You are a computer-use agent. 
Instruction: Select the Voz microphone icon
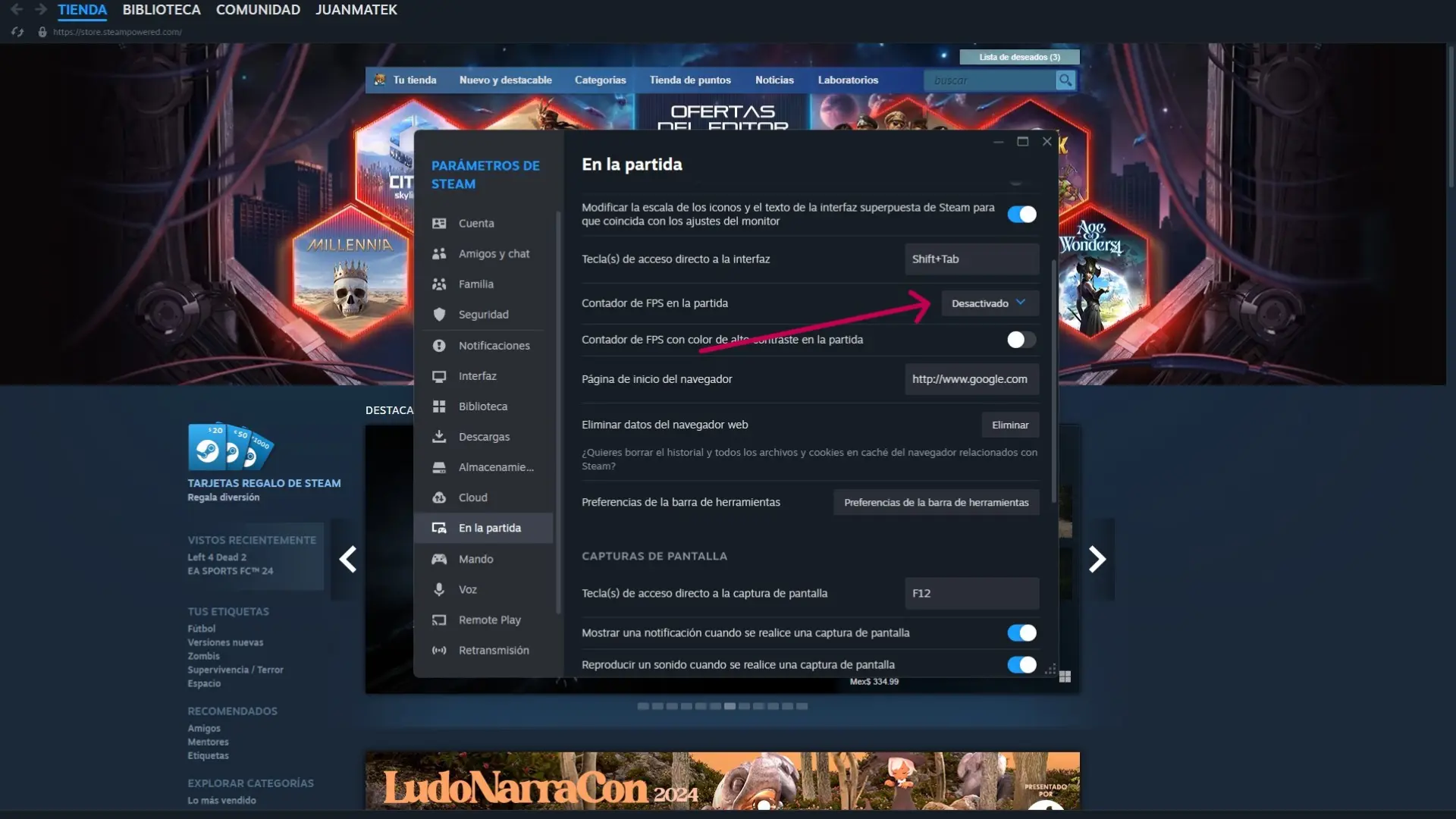[x=439, y=589]
